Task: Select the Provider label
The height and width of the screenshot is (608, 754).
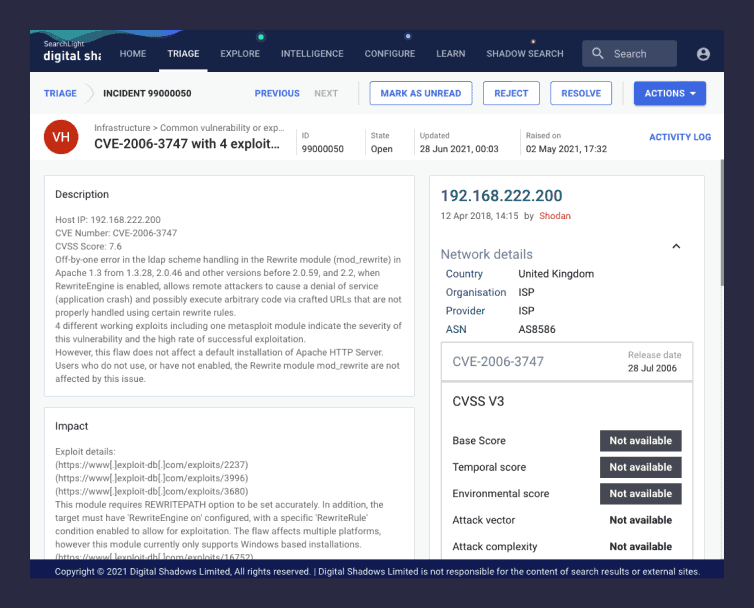Action: tap(465, 311)
